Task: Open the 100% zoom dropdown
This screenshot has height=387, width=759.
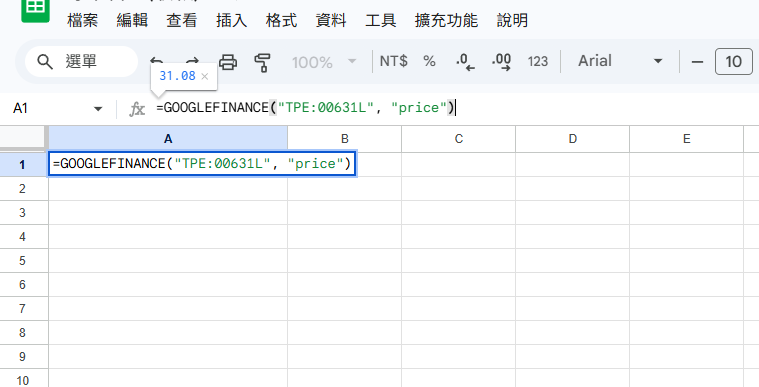Action: [x=324, y=62]
